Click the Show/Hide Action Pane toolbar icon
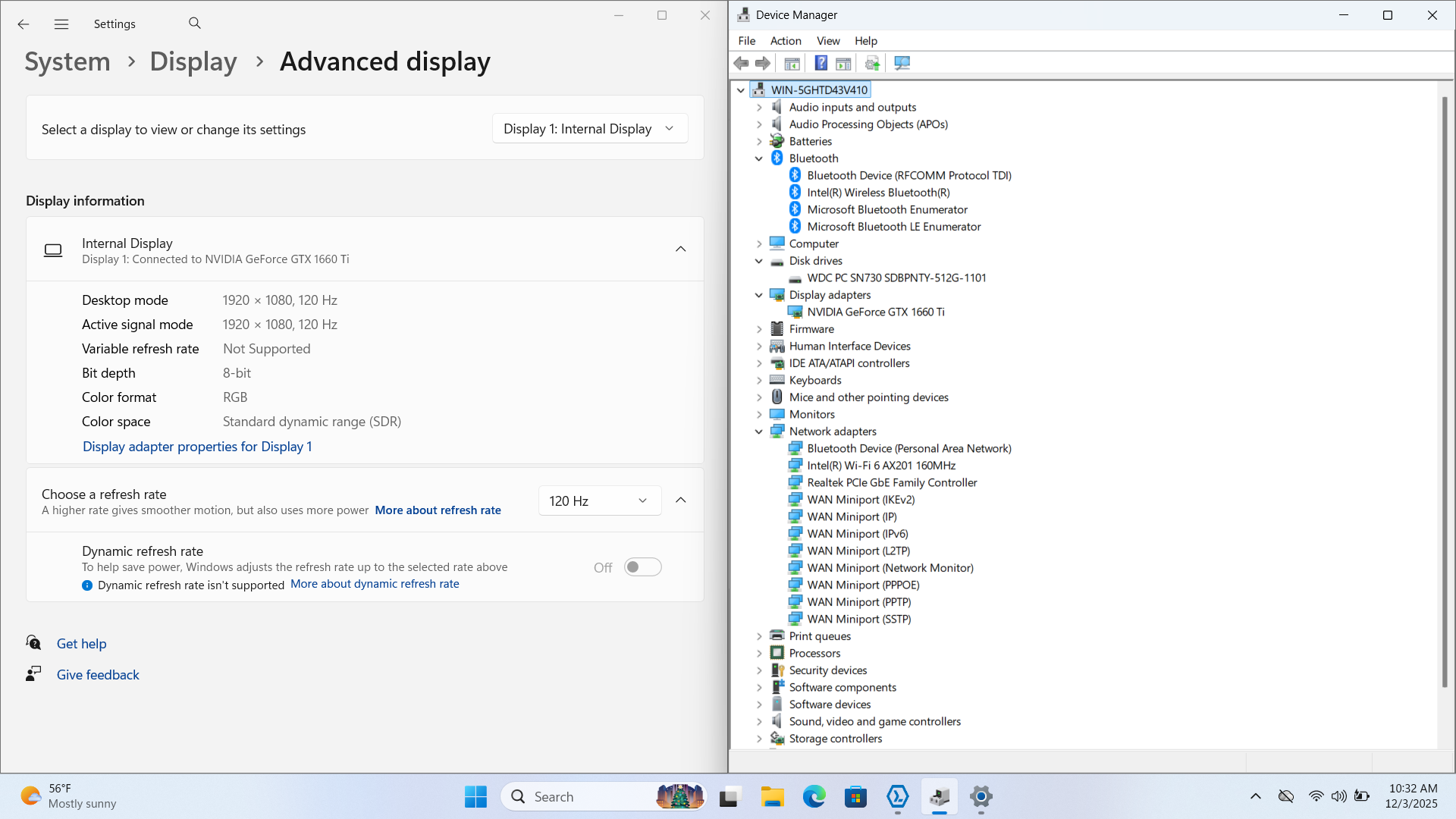 (x=843, y=63)
